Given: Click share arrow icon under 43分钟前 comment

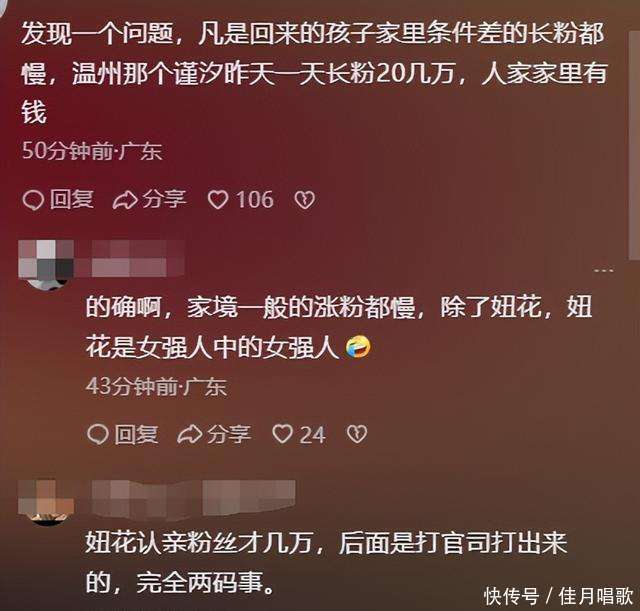Looking at the screenshot, I should click(x=189, y=434).
